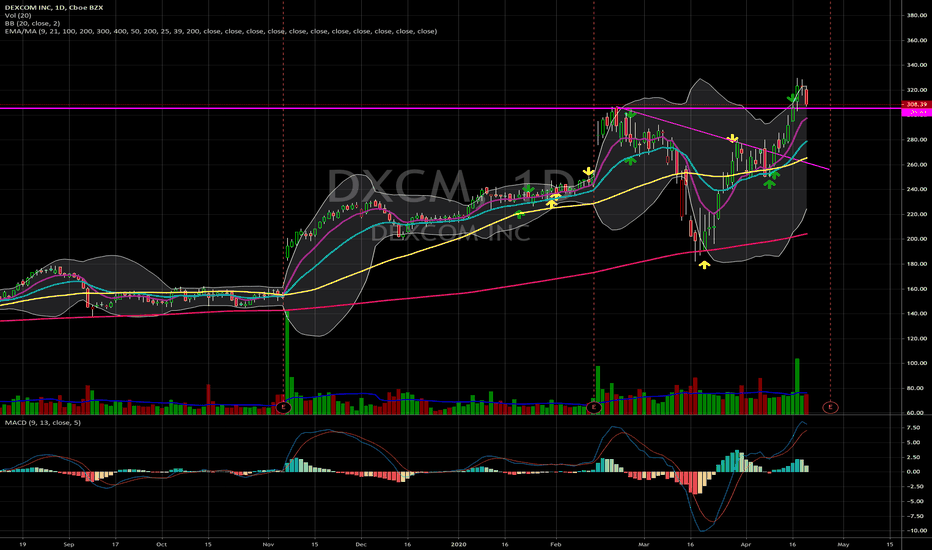
Task: Select the MACD (9, 13, close, 5) legend
Action: (x=43, y=423)
